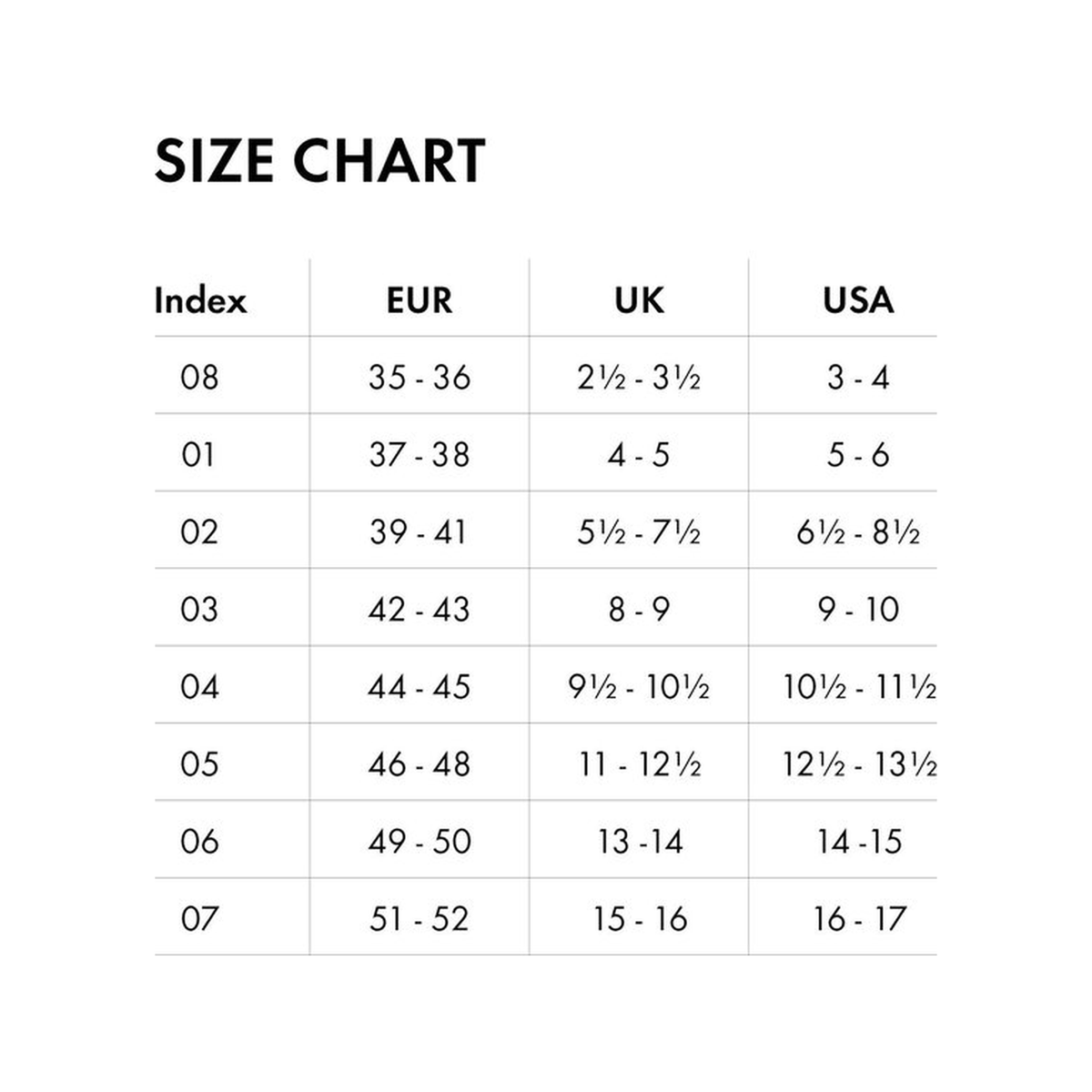Click USA size 14 - 15 cell
The height and width of the screenshot is (1092, 1092).
pos(859,841)
